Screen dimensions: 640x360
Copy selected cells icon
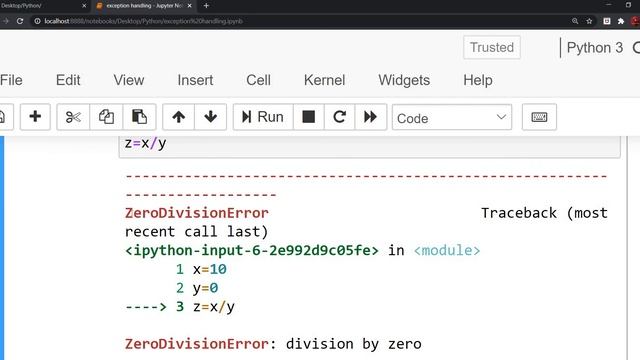(x=106, y=117)
